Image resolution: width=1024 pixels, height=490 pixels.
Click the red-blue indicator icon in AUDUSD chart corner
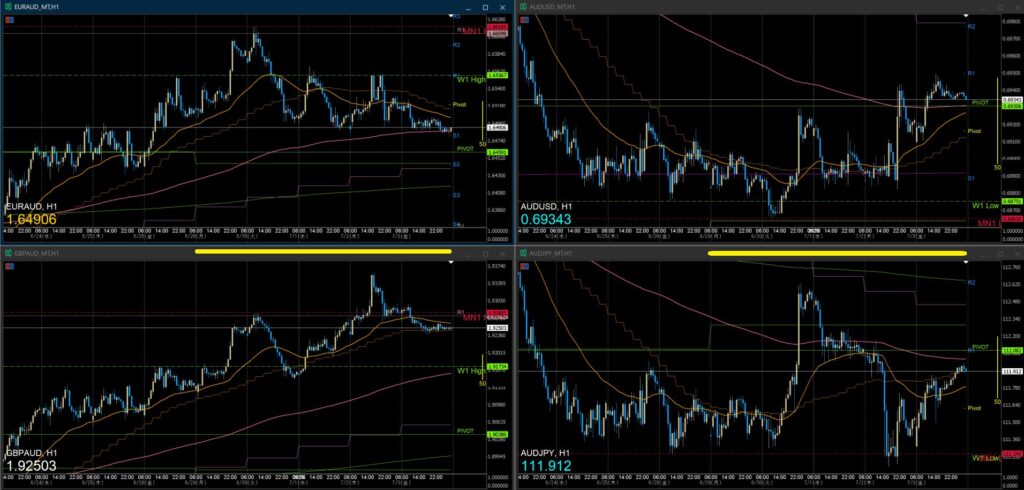tap(524, 20)
